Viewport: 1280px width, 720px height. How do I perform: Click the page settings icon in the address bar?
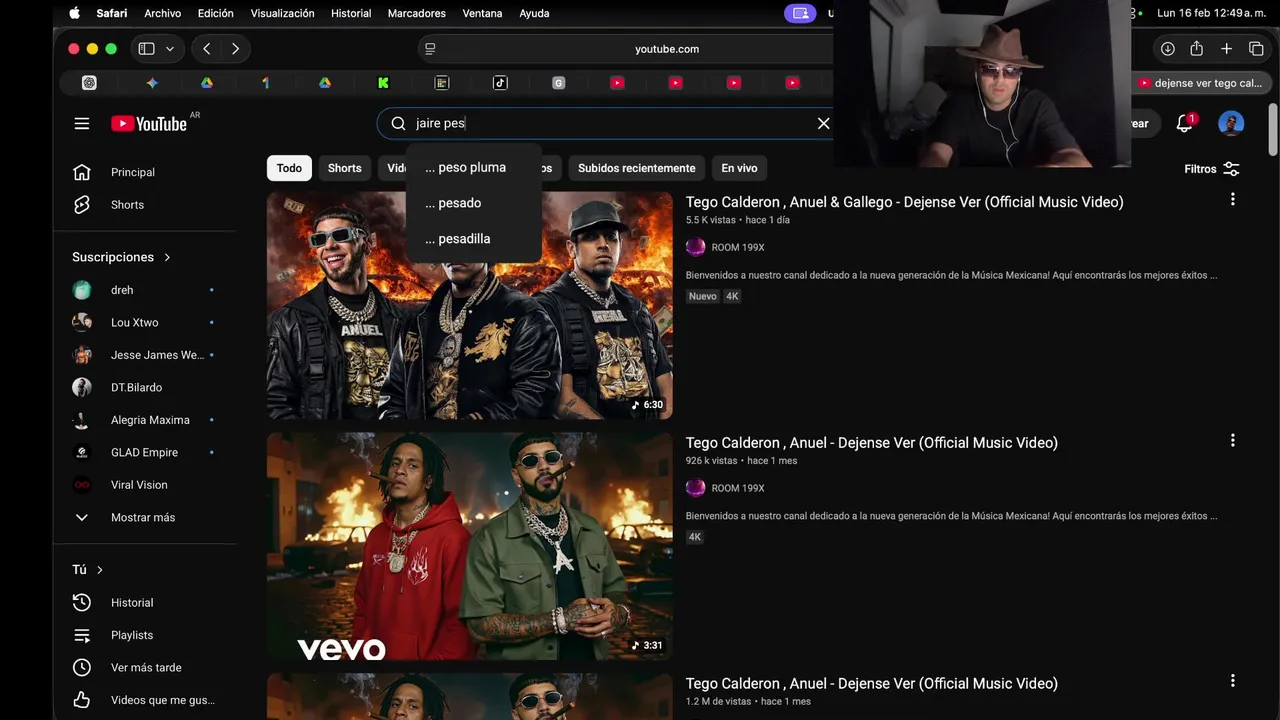(430, 48)
